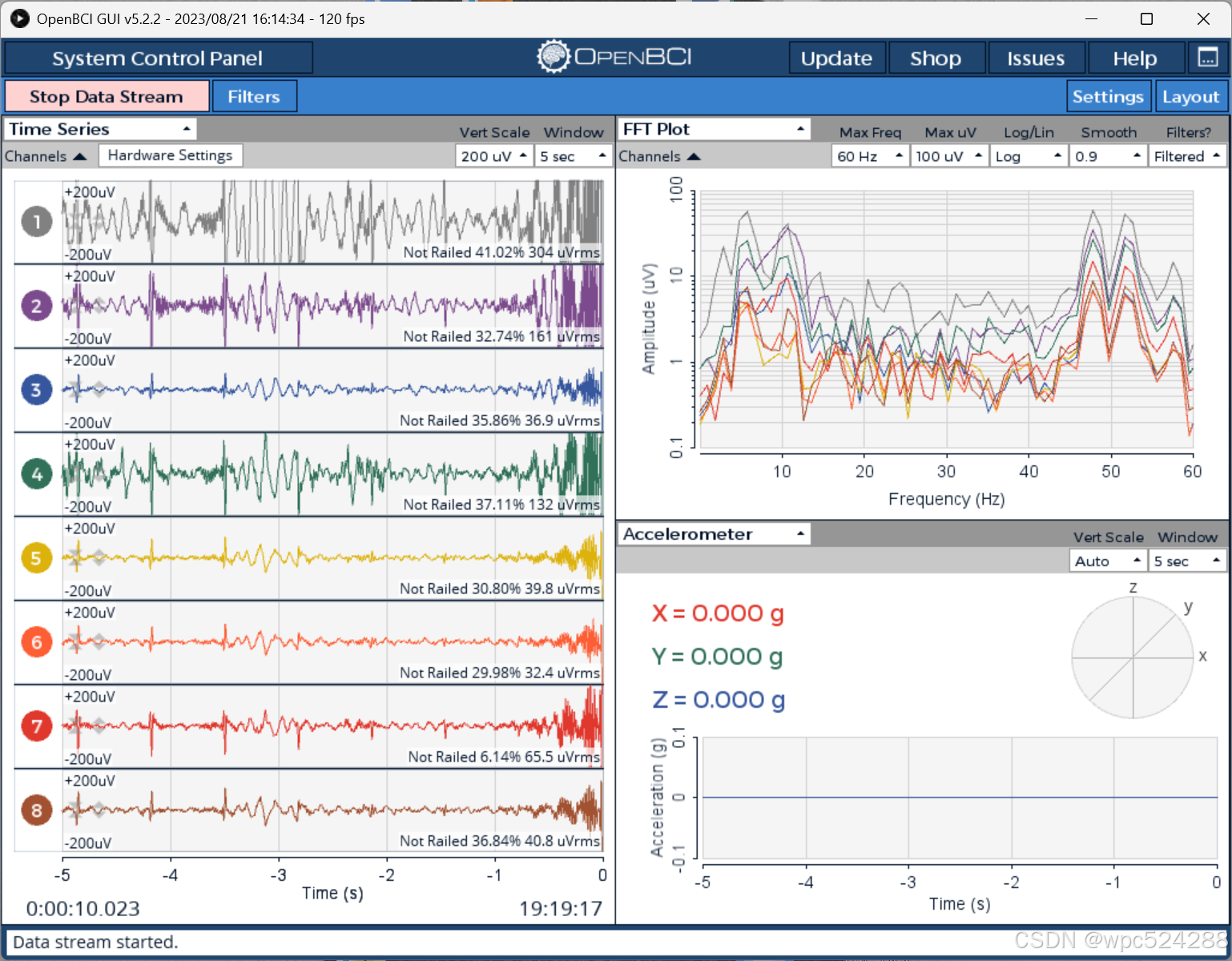Image resolution: width=1232 pixels, height=961 pixels.
Task: Stop the data stream
Action: tap(107, 96)
